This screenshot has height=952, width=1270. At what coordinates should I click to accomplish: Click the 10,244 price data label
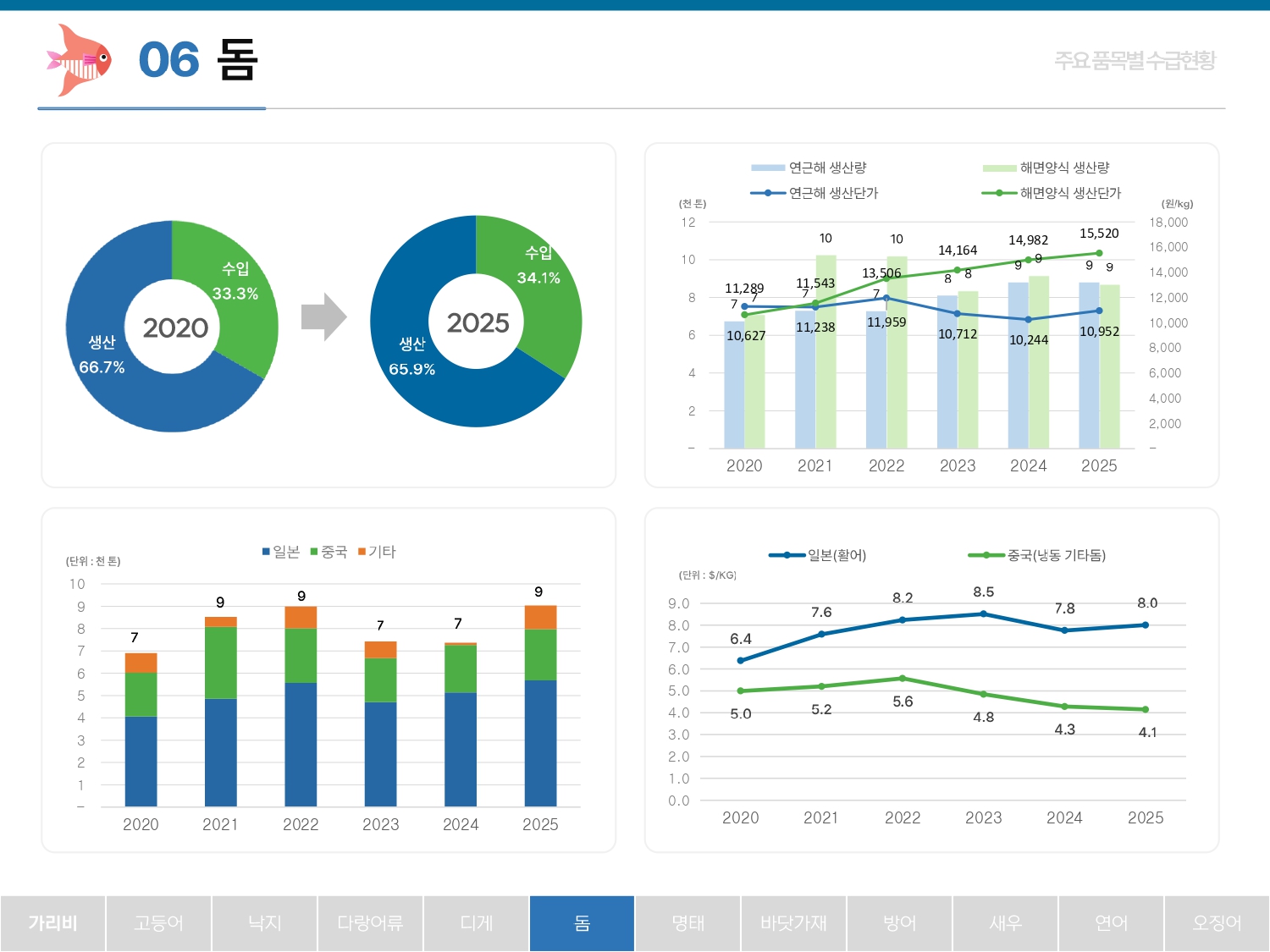pos(1029,340)
